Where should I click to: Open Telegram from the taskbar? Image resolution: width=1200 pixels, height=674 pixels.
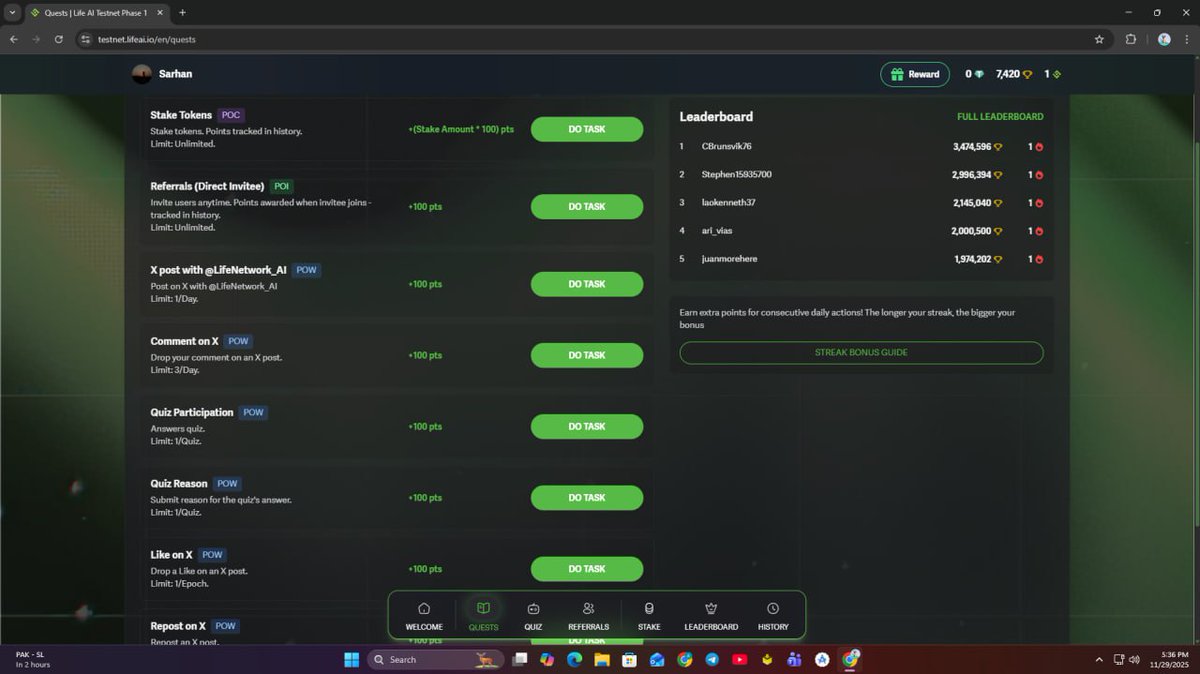tap(711, 659)
